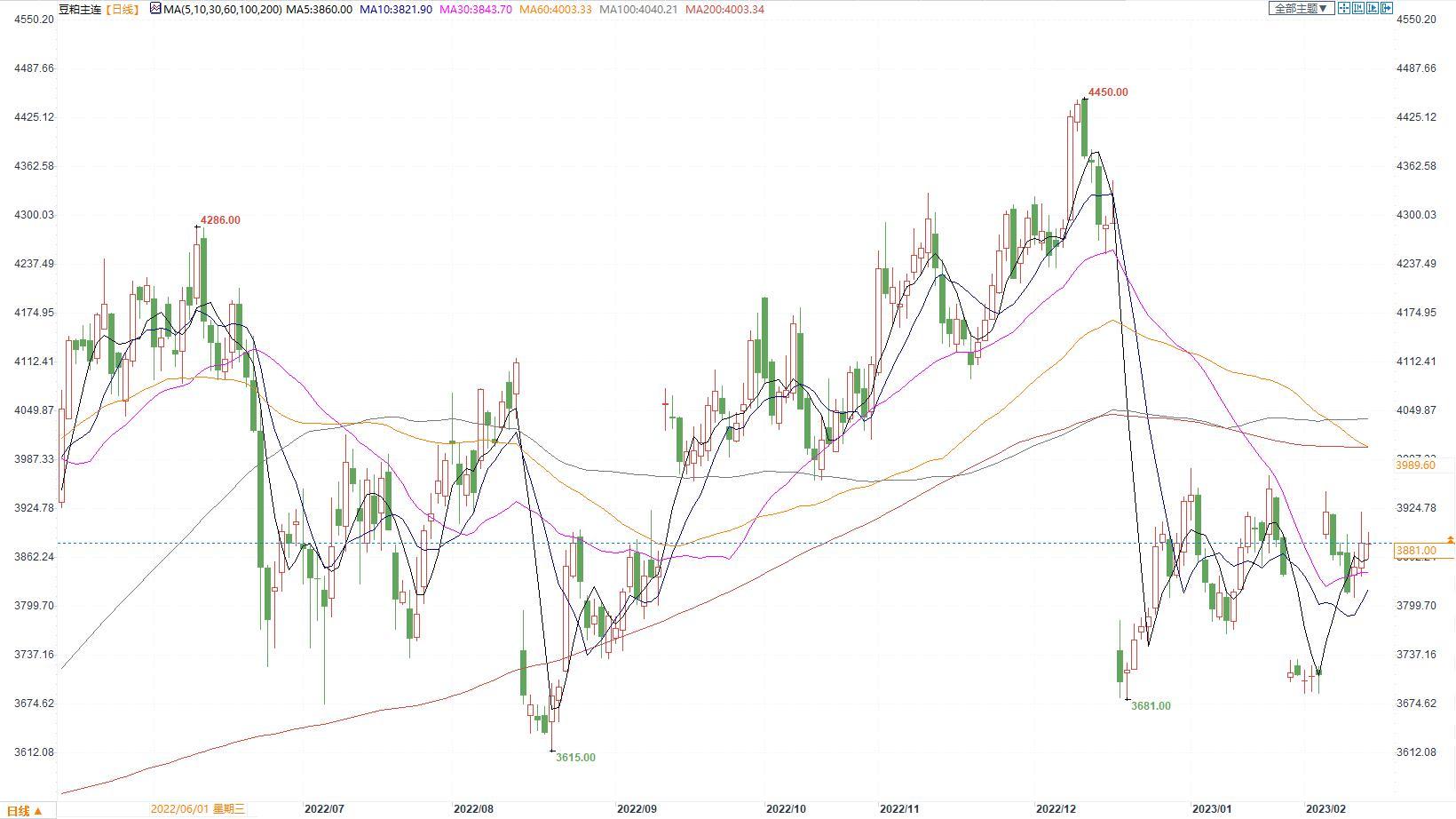This screenshot has width=1456, height=819.
Task: Click the chart icon with the play arrow
Action: (1373, 8)
